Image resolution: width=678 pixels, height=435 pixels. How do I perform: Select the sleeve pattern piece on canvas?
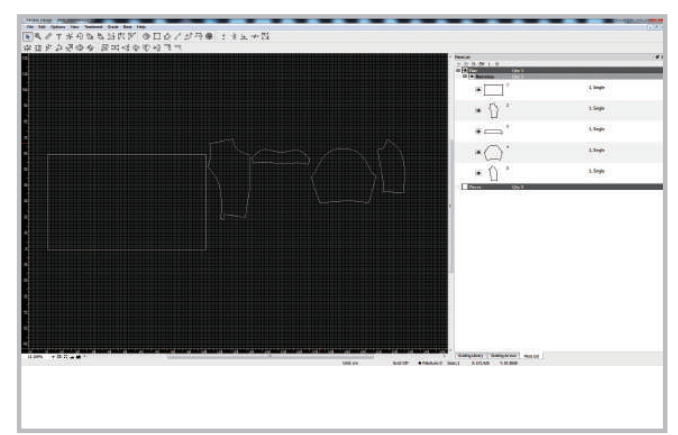[344, 176]
